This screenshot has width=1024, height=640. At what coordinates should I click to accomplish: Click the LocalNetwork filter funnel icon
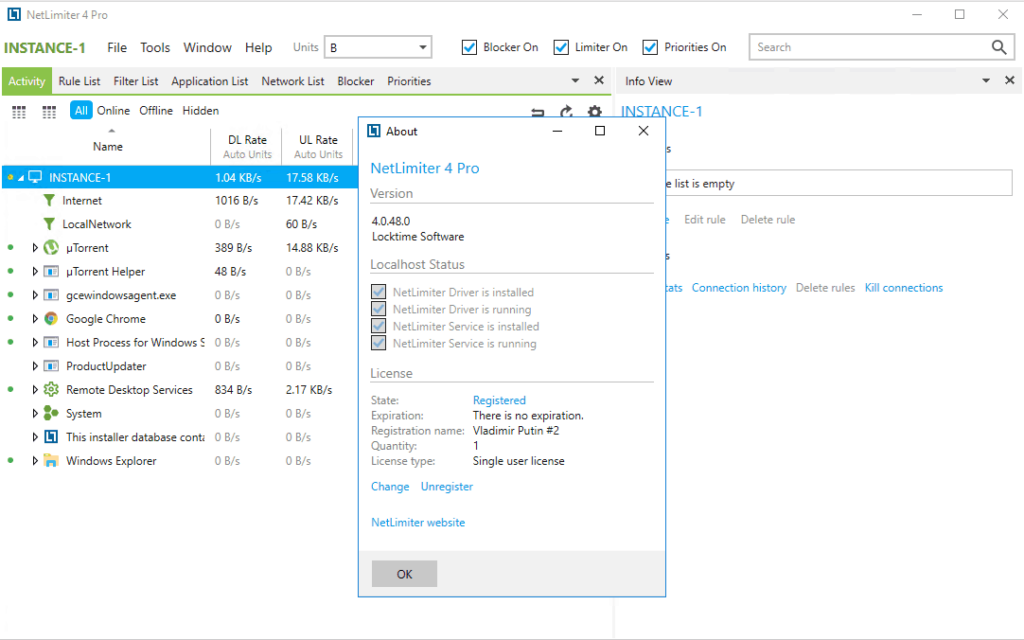click(49, 224)
